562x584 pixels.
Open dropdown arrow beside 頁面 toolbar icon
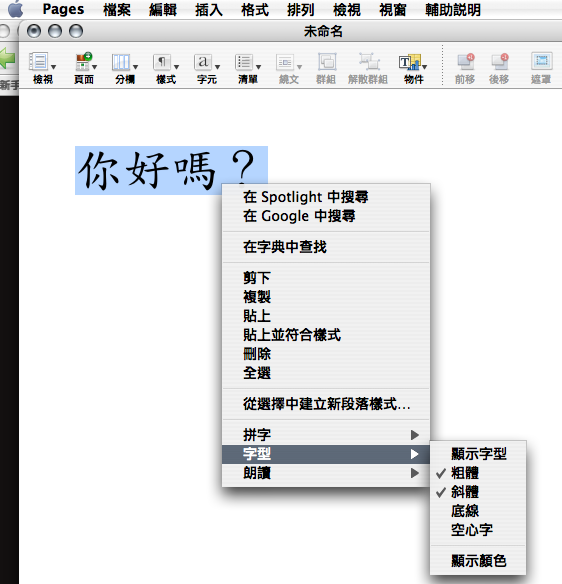click(94, 67)
